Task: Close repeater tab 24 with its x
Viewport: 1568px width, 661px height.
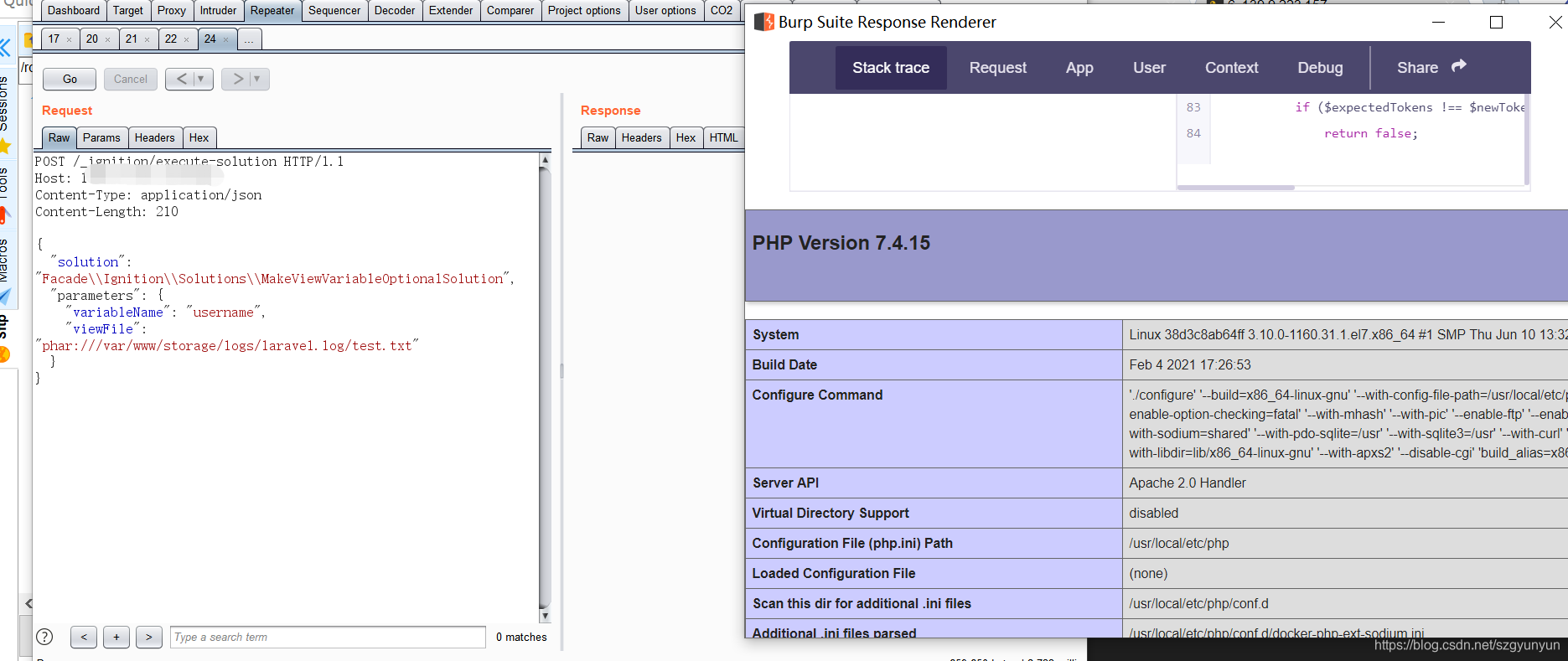Action: [x=225, y=39]
